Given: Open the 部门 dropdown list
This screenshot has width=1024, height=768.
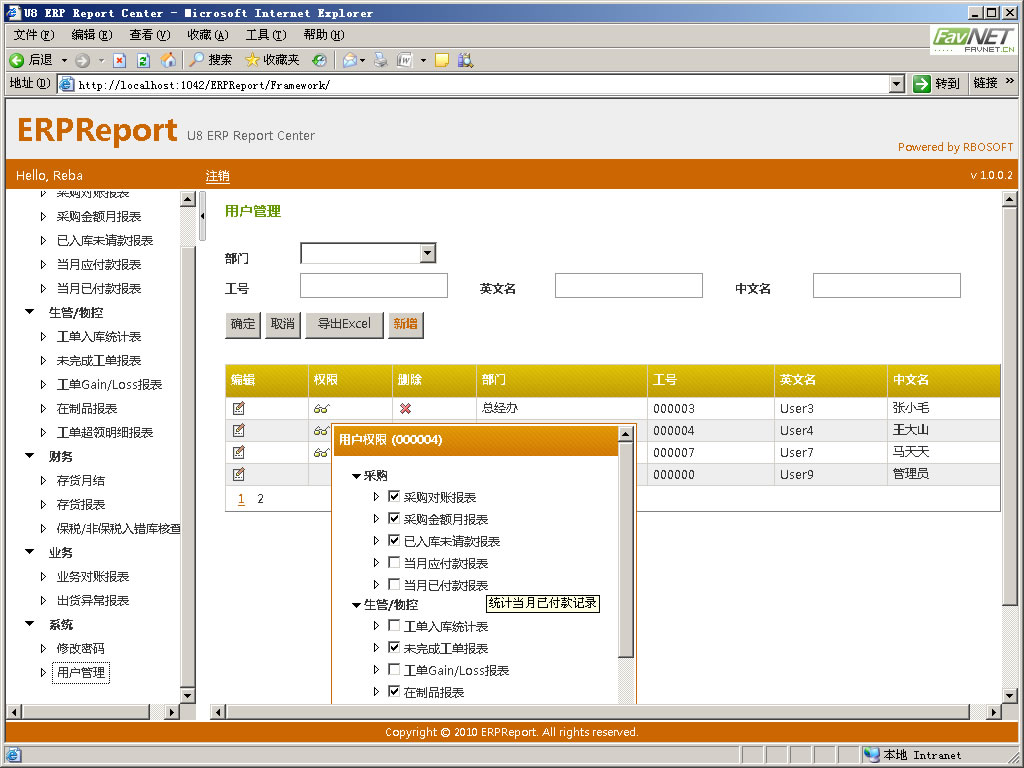Looking at the screenshot, I should (x=428, y=253).
